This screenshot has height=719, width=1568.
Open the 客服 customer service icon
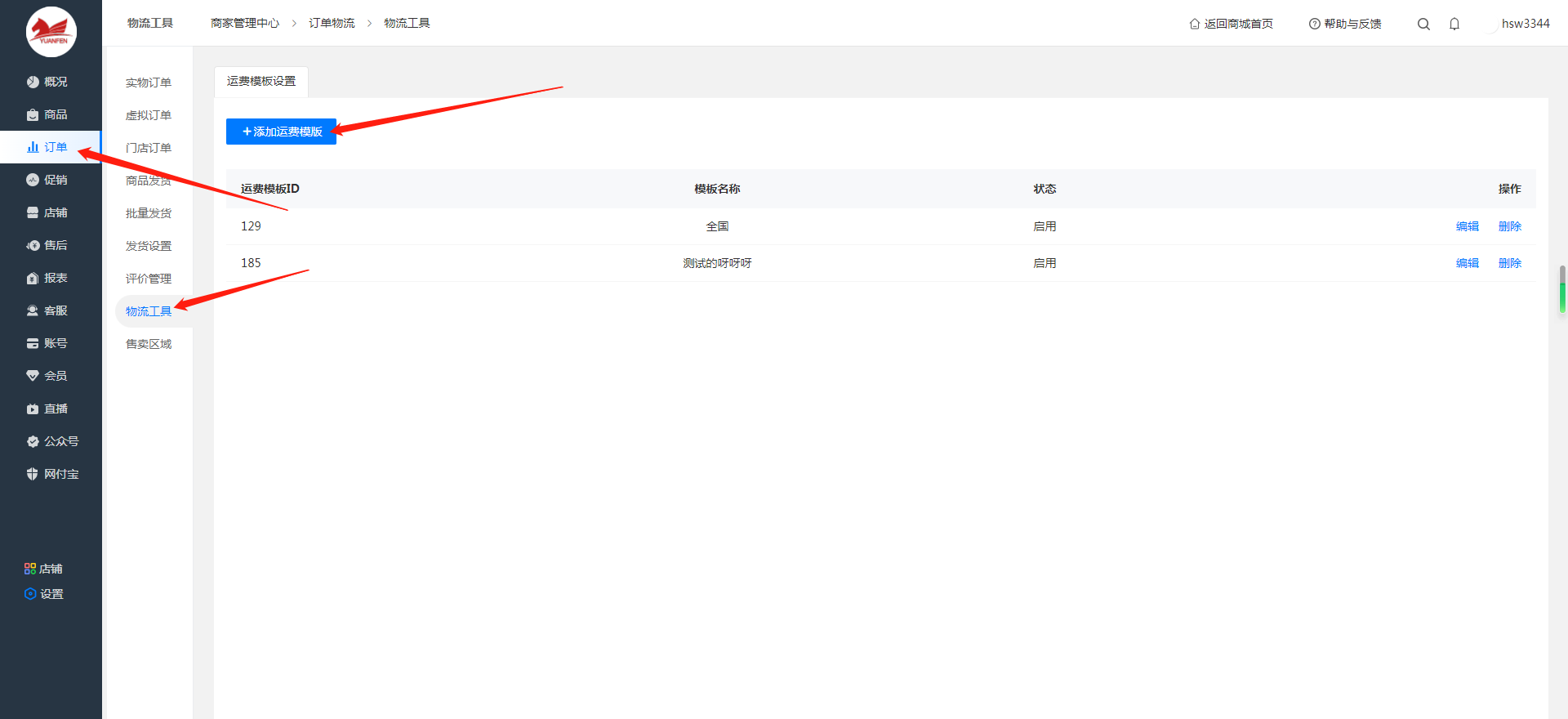pyautogui.click(x=33, y=310)
